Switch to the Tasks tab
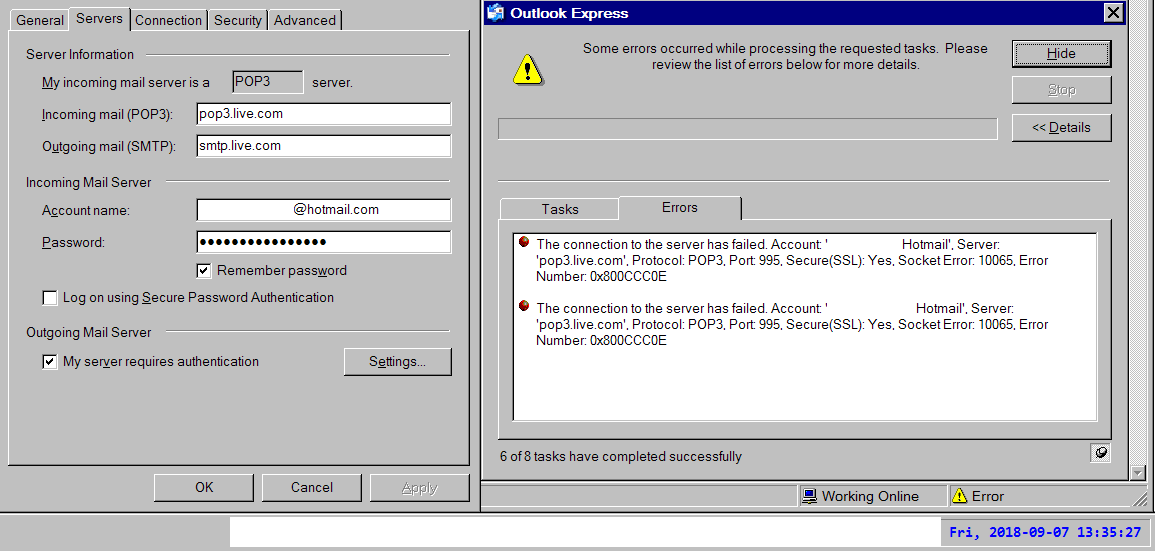The image size is (1155, 551). click(560, 209)
